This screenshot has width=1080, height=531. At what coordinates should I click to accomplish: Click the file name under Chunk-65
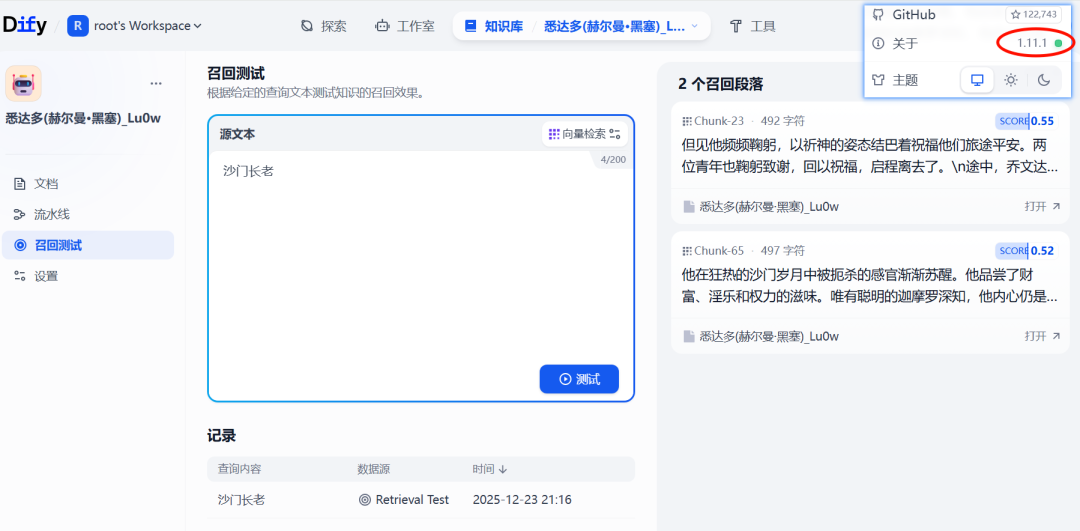click(x=769, y=336)
